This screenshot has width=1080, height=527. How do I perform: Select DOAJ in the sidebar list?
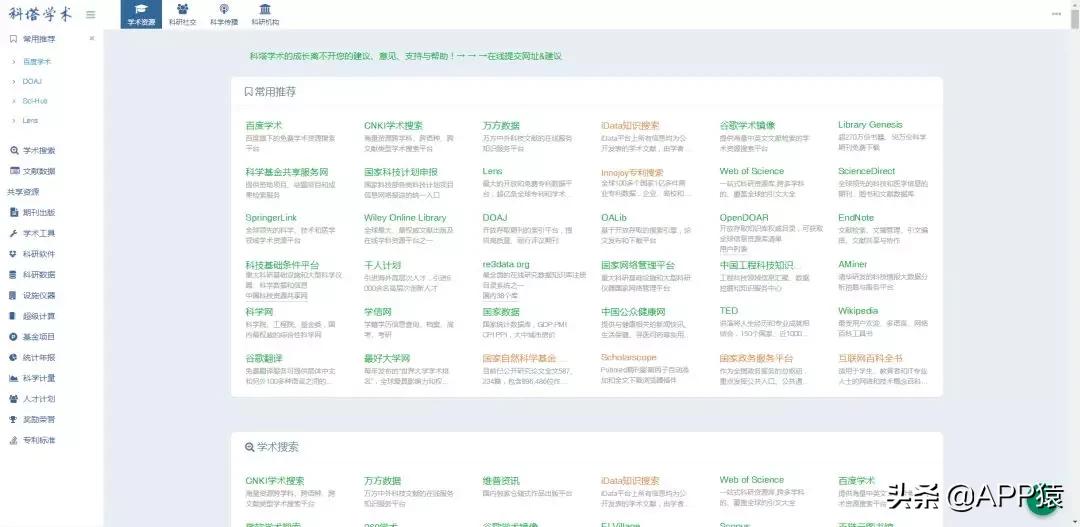click(x=32, y=81)
